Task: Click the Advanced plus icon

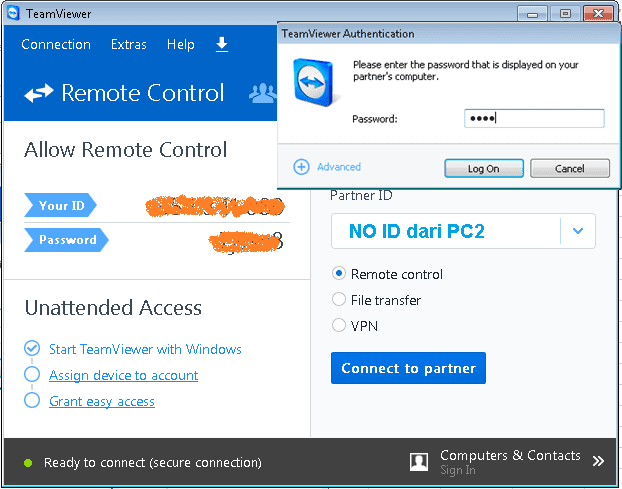Action: click(301, 167)
